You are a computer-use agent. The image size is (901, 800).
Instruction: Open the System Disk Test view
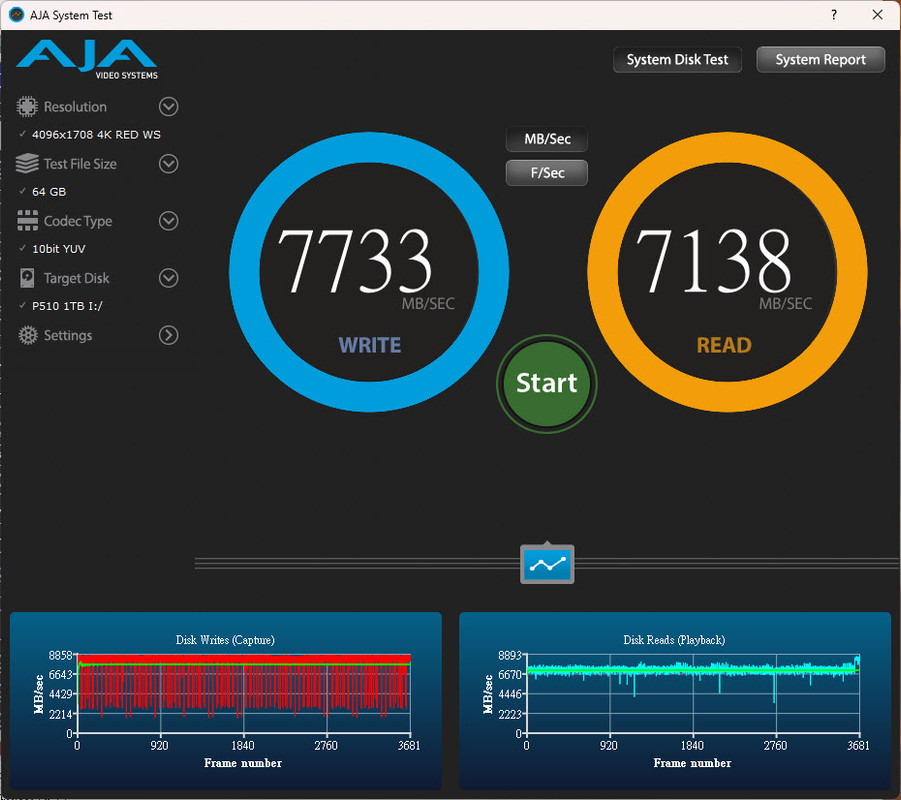pyautogui.click(x=677, y=60)
